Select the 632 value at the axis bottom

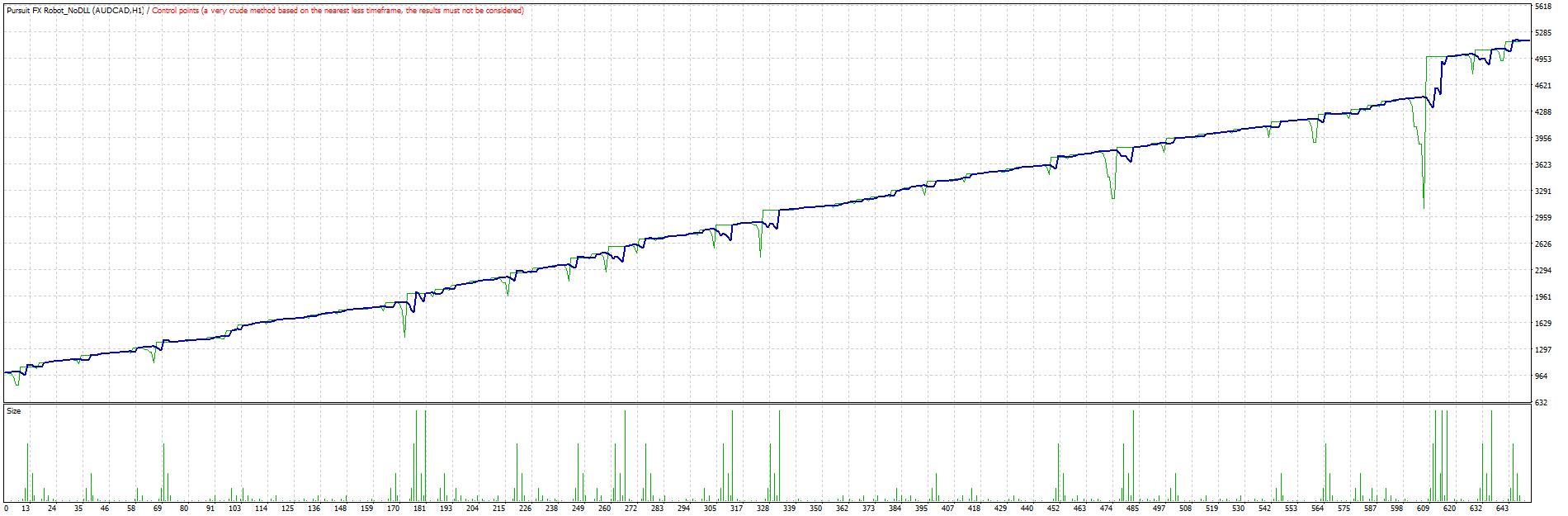point(1541,403)
